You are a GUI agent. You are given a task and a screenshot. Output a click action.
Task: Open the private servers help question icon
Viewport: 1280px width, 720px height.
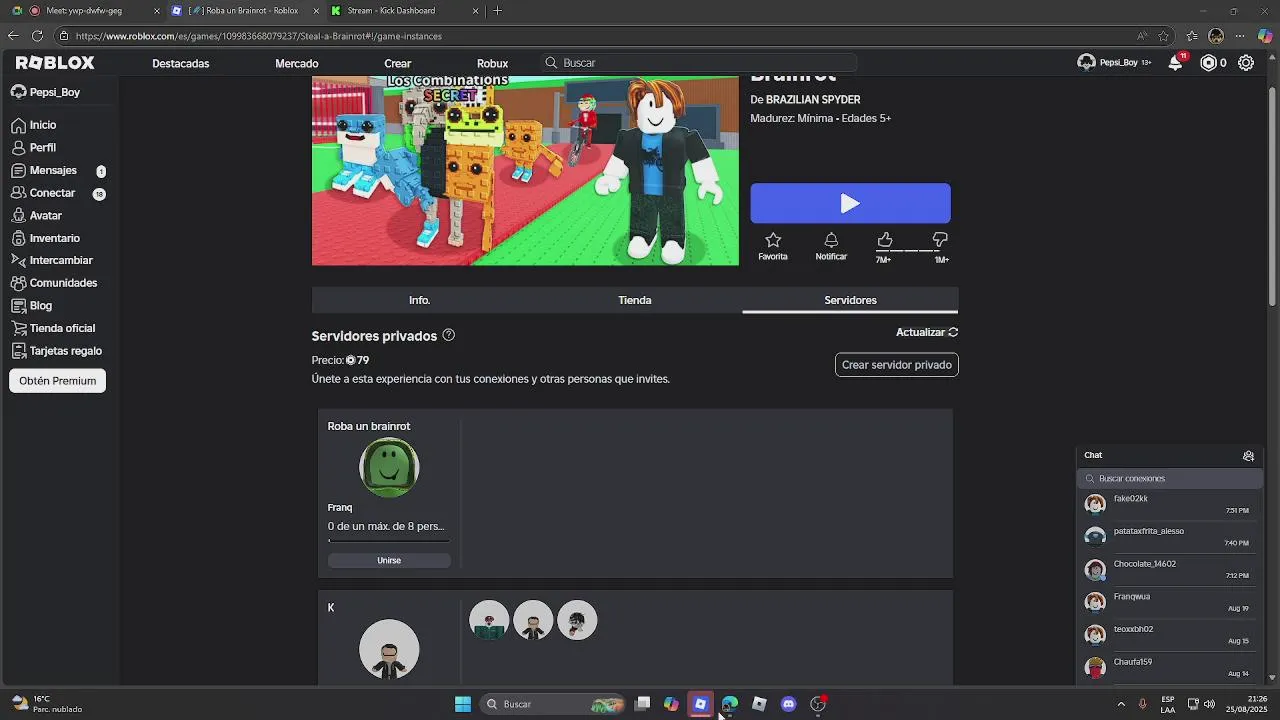[448, 335]
